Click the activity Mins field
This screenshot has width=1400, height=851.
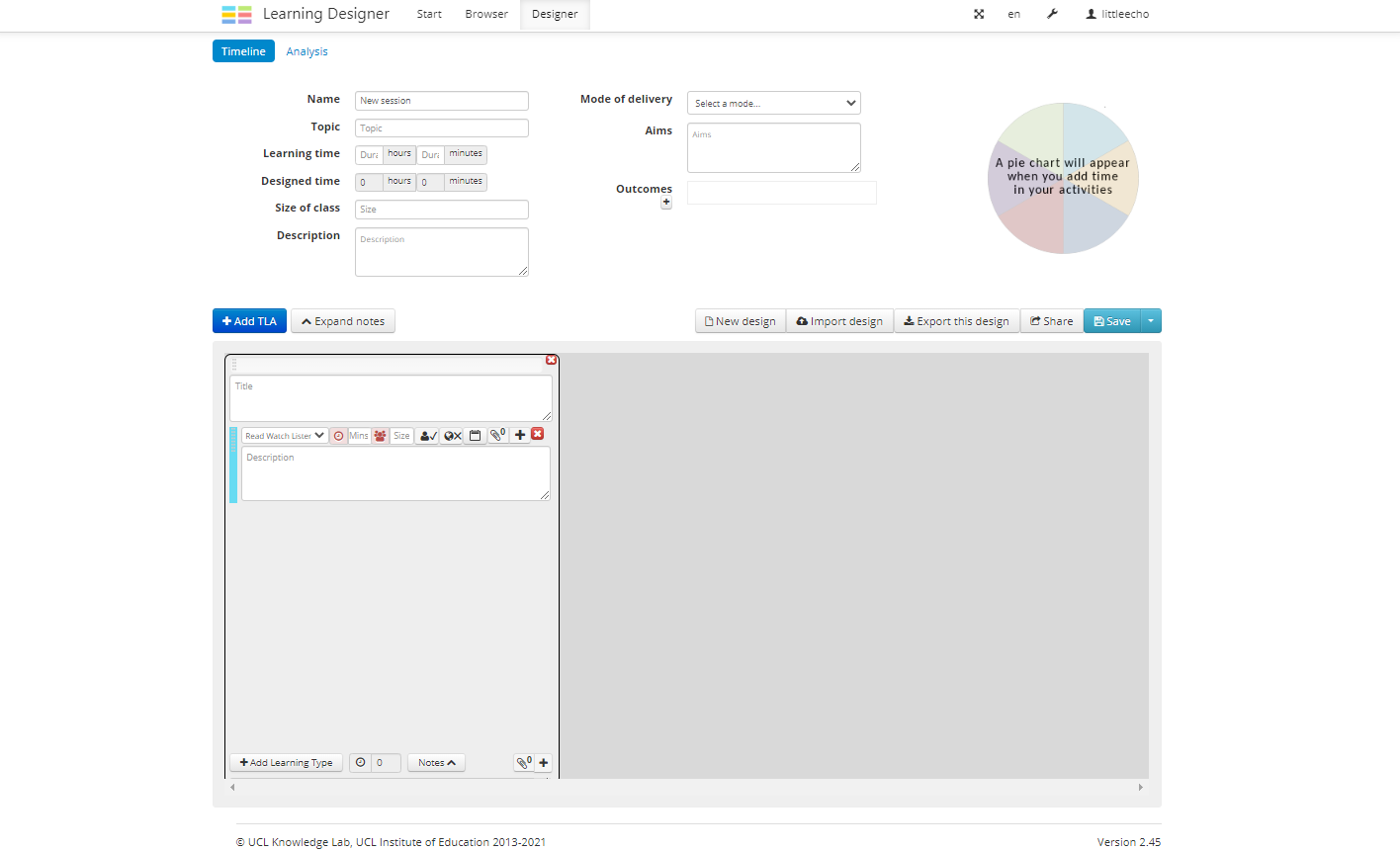click(x=359, y=436)
